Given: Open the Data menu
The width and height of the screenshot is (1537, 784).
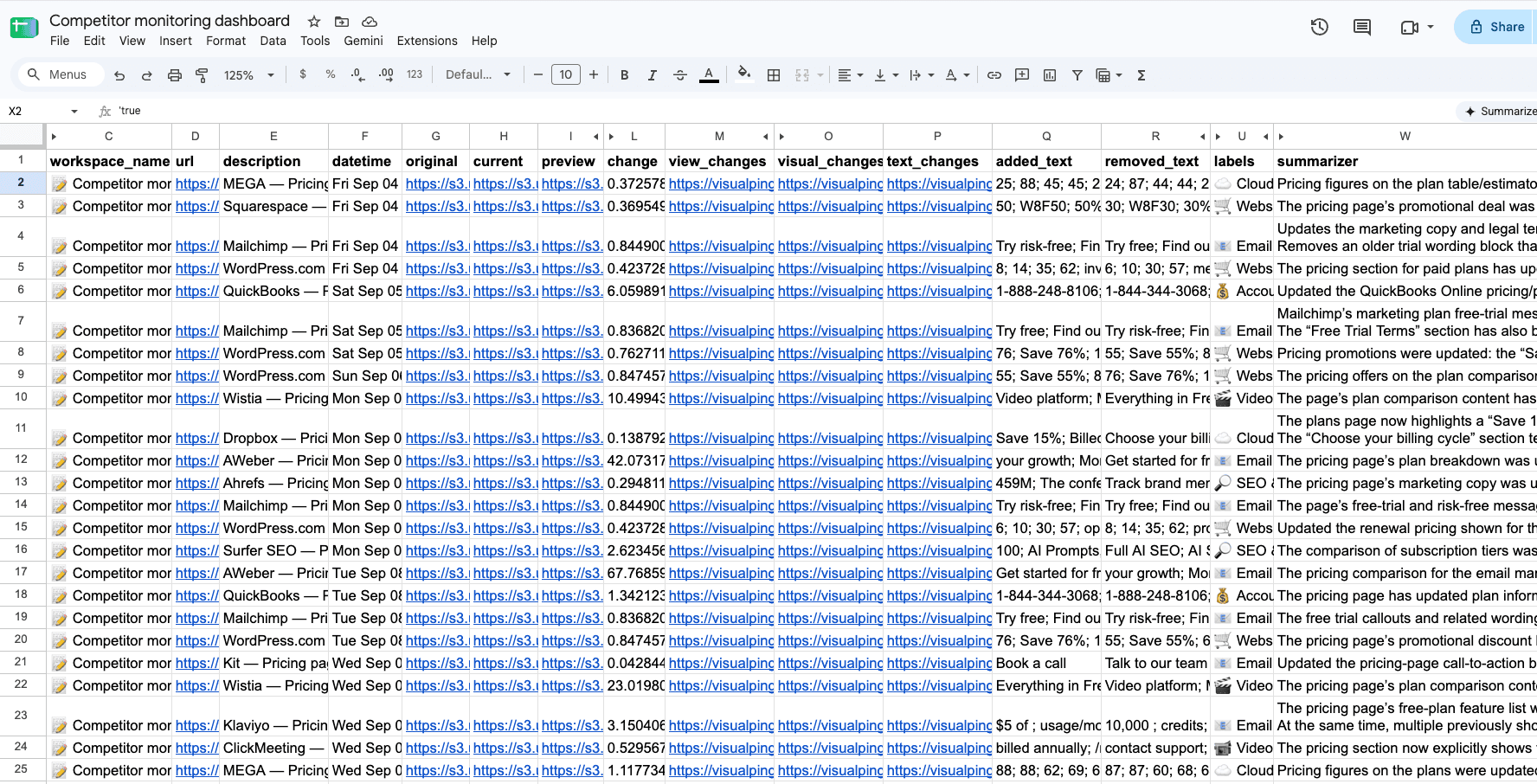Looking at the screenshot, I should point(273,41).
